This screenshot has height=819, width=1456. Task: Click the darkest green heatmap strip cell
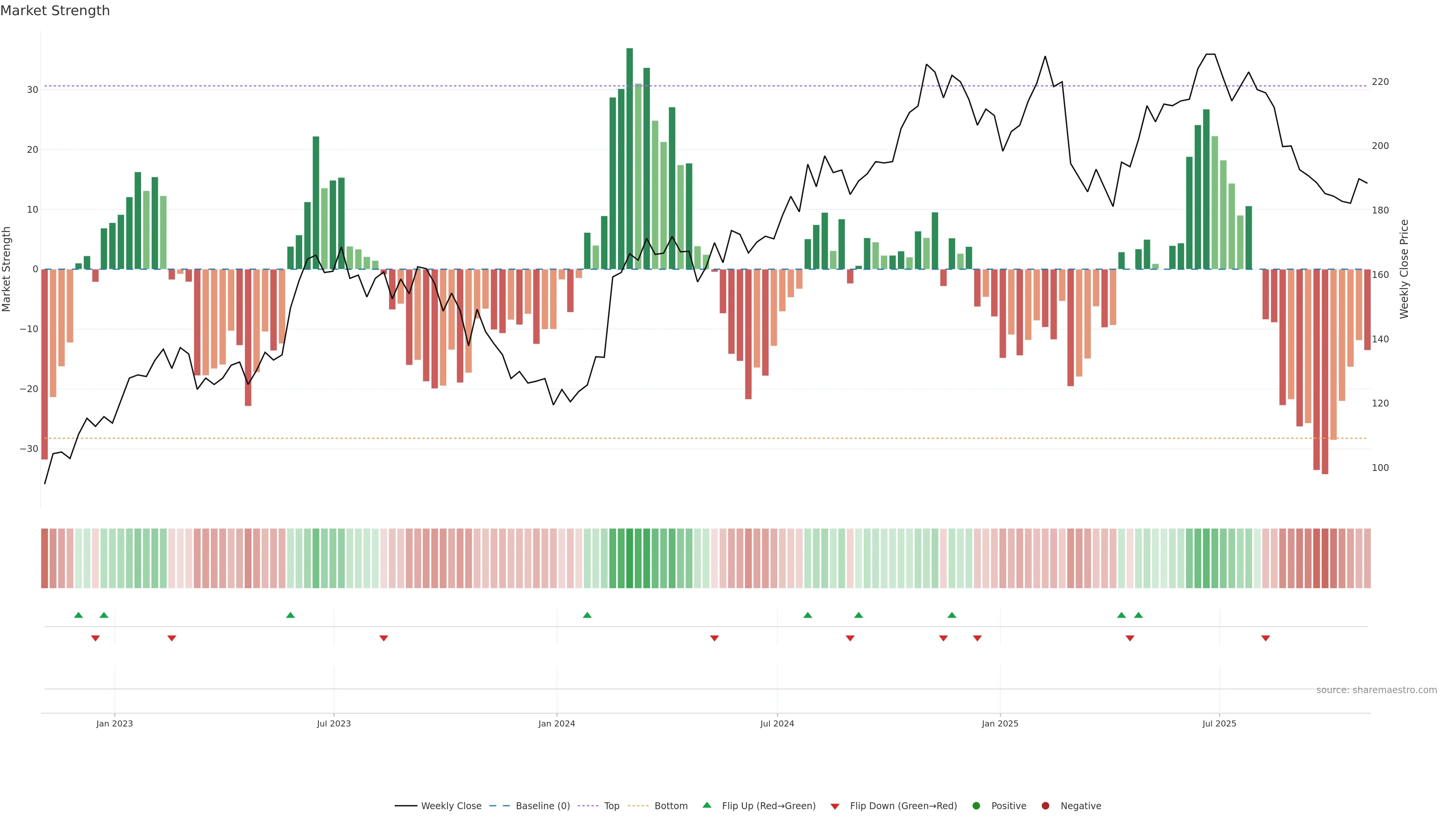[x=630, y=559]
